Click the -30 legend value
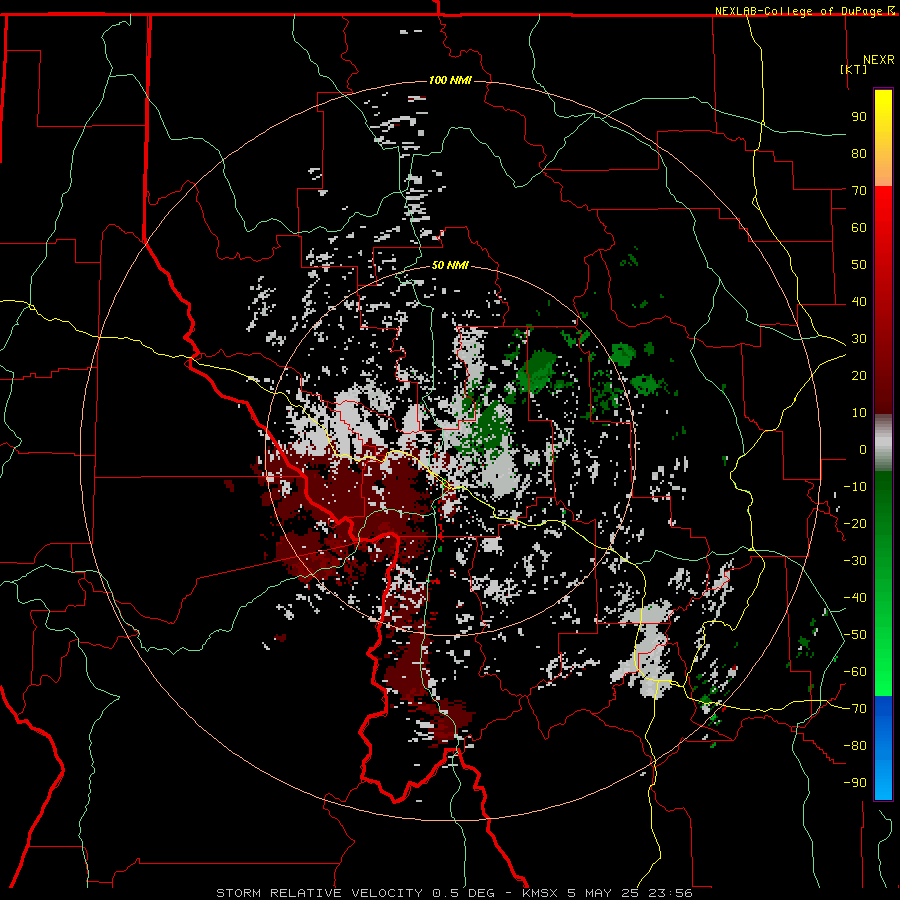The image size is (900, 900). click(x=855, y=561)
